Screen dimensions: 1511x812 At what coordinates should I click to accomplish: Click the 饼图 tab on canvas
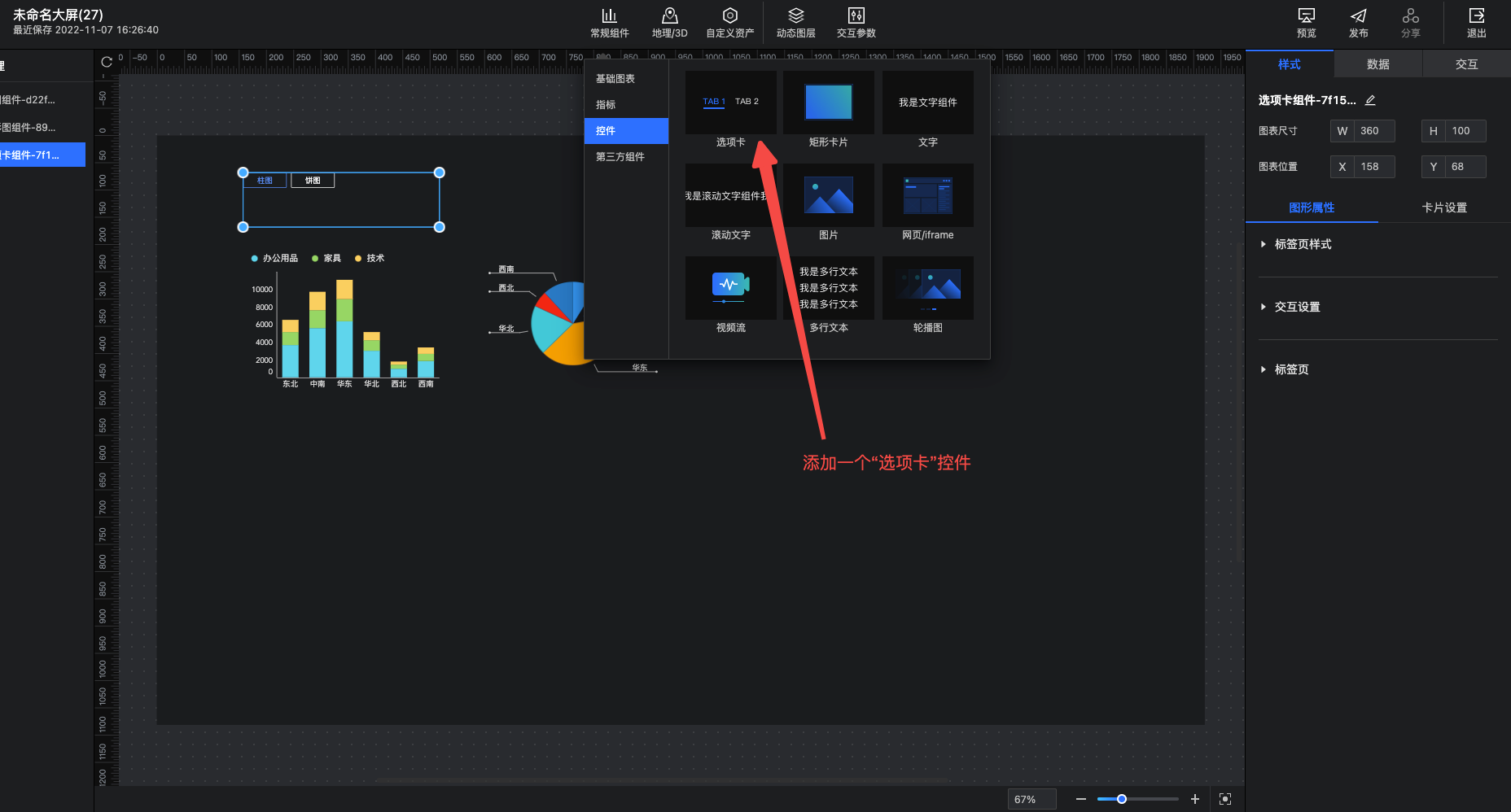point(313,181)
